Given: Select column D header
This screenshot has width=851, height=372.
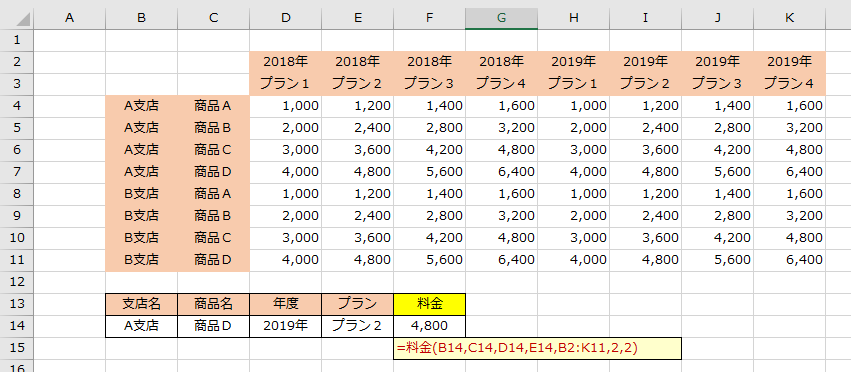Looking at the screenshot, I should (x=285, y=18).
